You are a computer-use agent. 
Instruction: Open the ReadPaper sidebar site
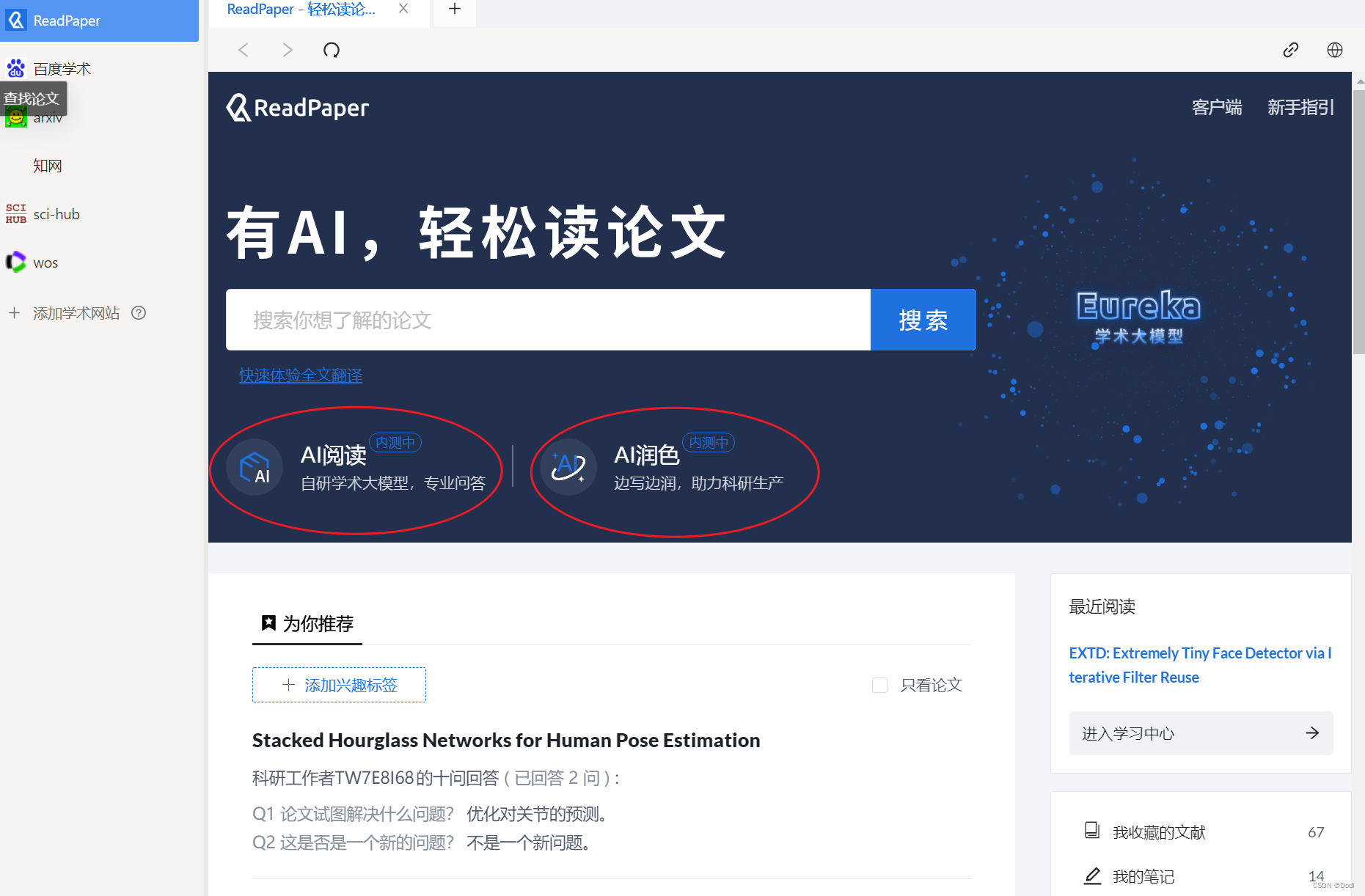click(99, 21)
